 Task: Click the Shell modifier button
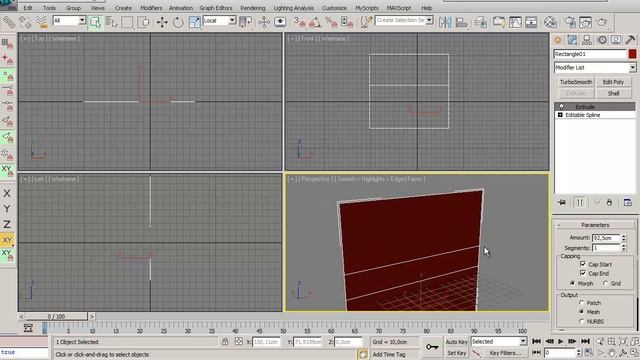613,93
